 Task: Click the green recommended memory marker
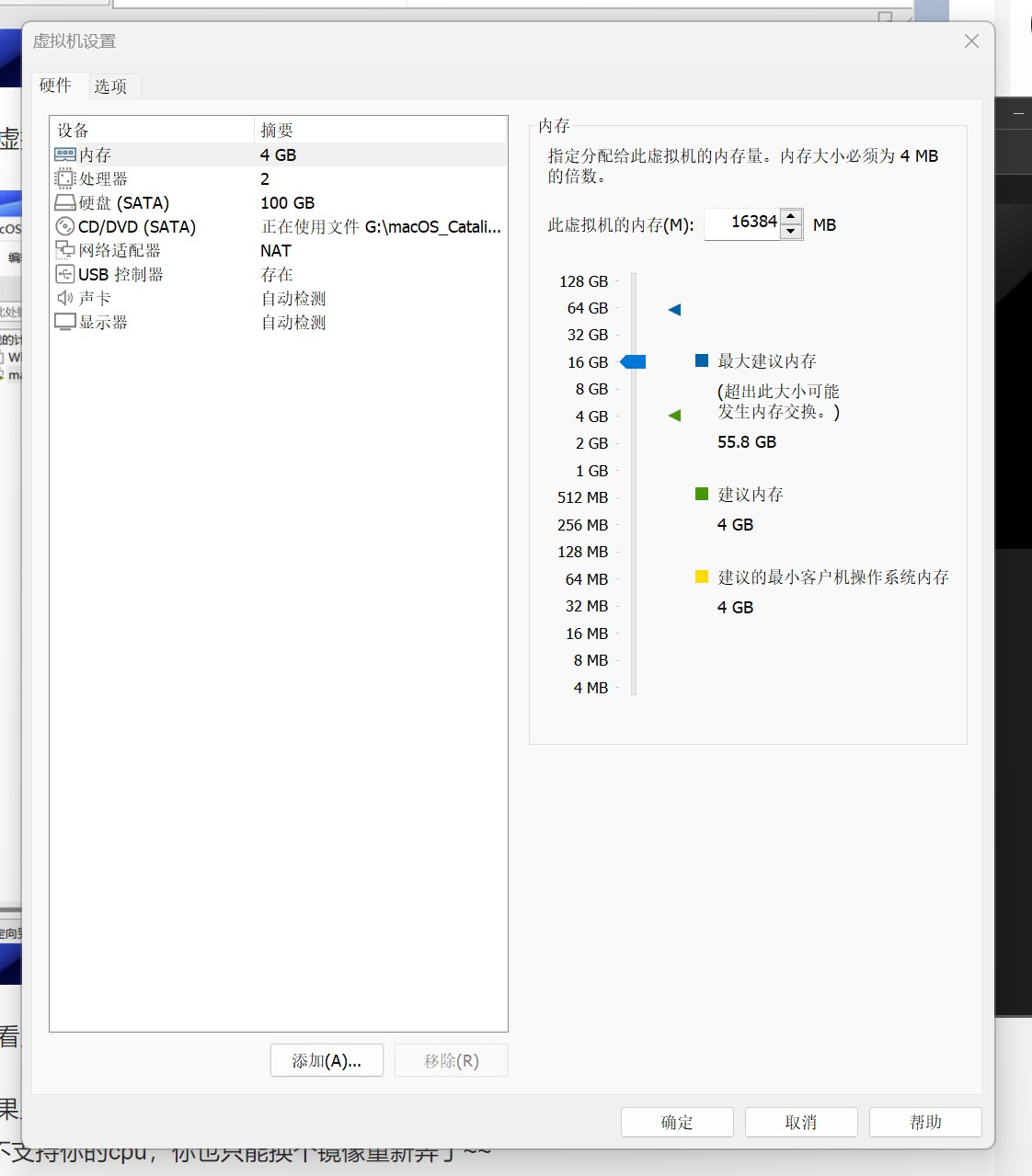point(674,416)
